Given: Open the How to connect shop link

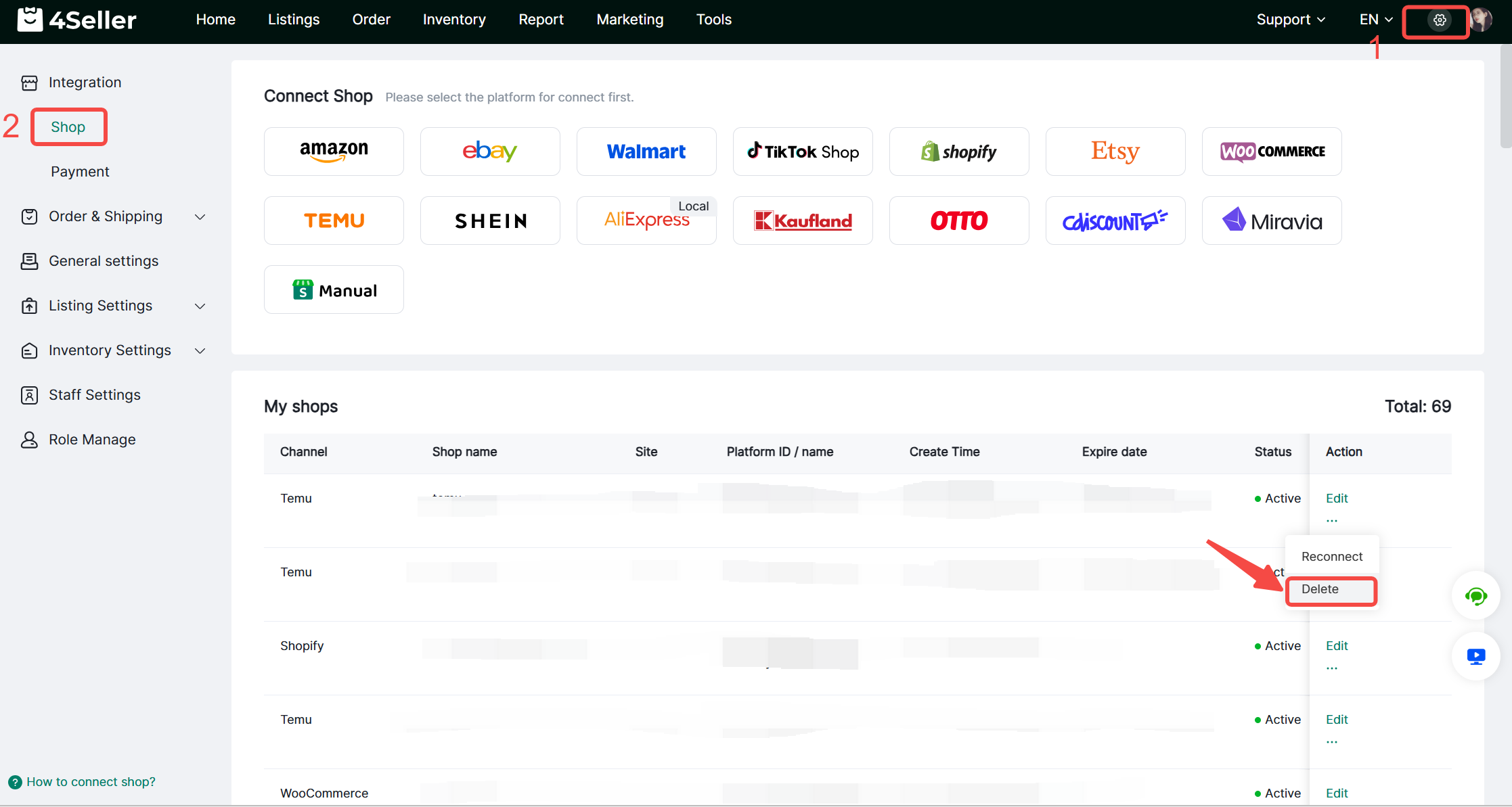Looking at the screenshot, I should [x=91, y=782].
